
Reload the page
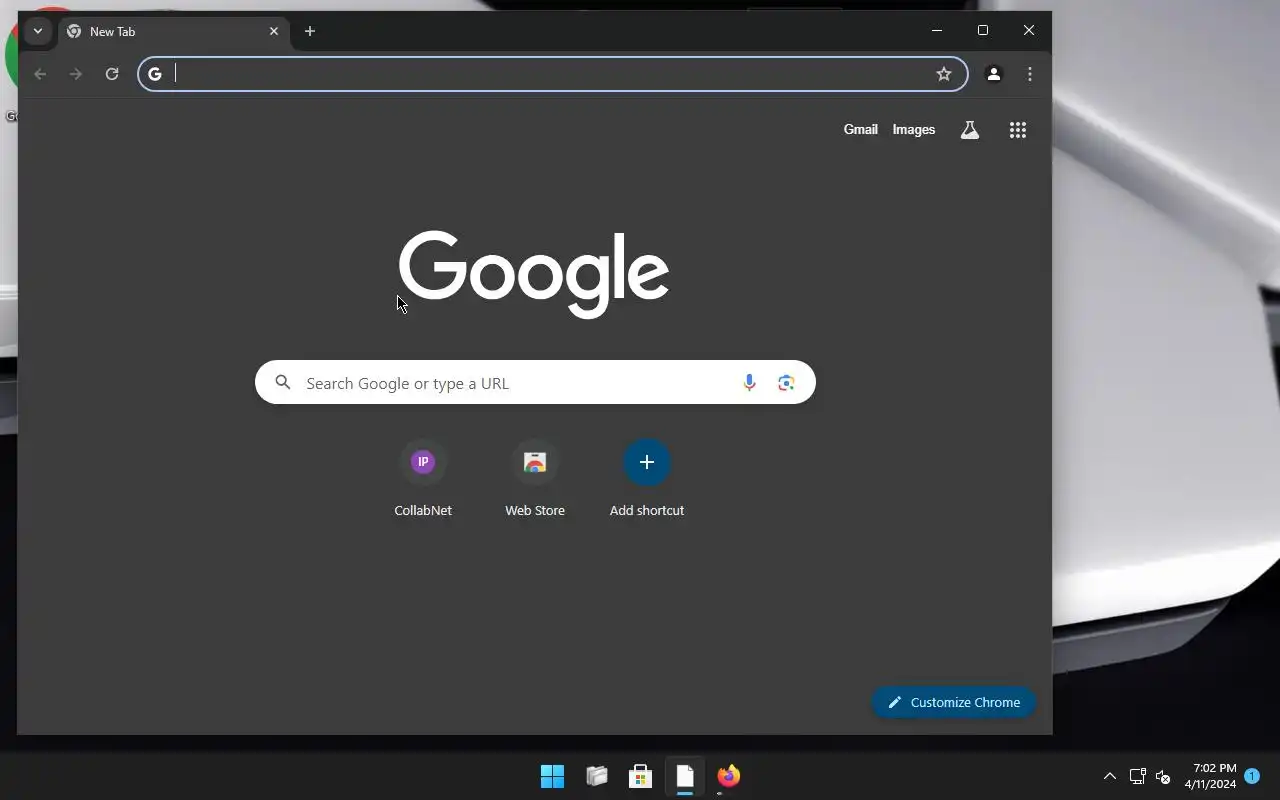112,74
